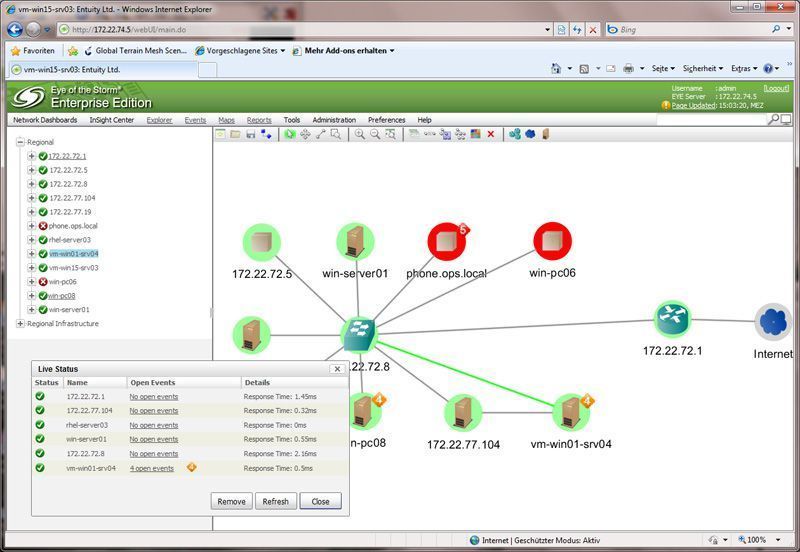This screenshot has height=552, width=800.
Task: Expand the rhel-server03 tree node
Action: click(32, 240)
